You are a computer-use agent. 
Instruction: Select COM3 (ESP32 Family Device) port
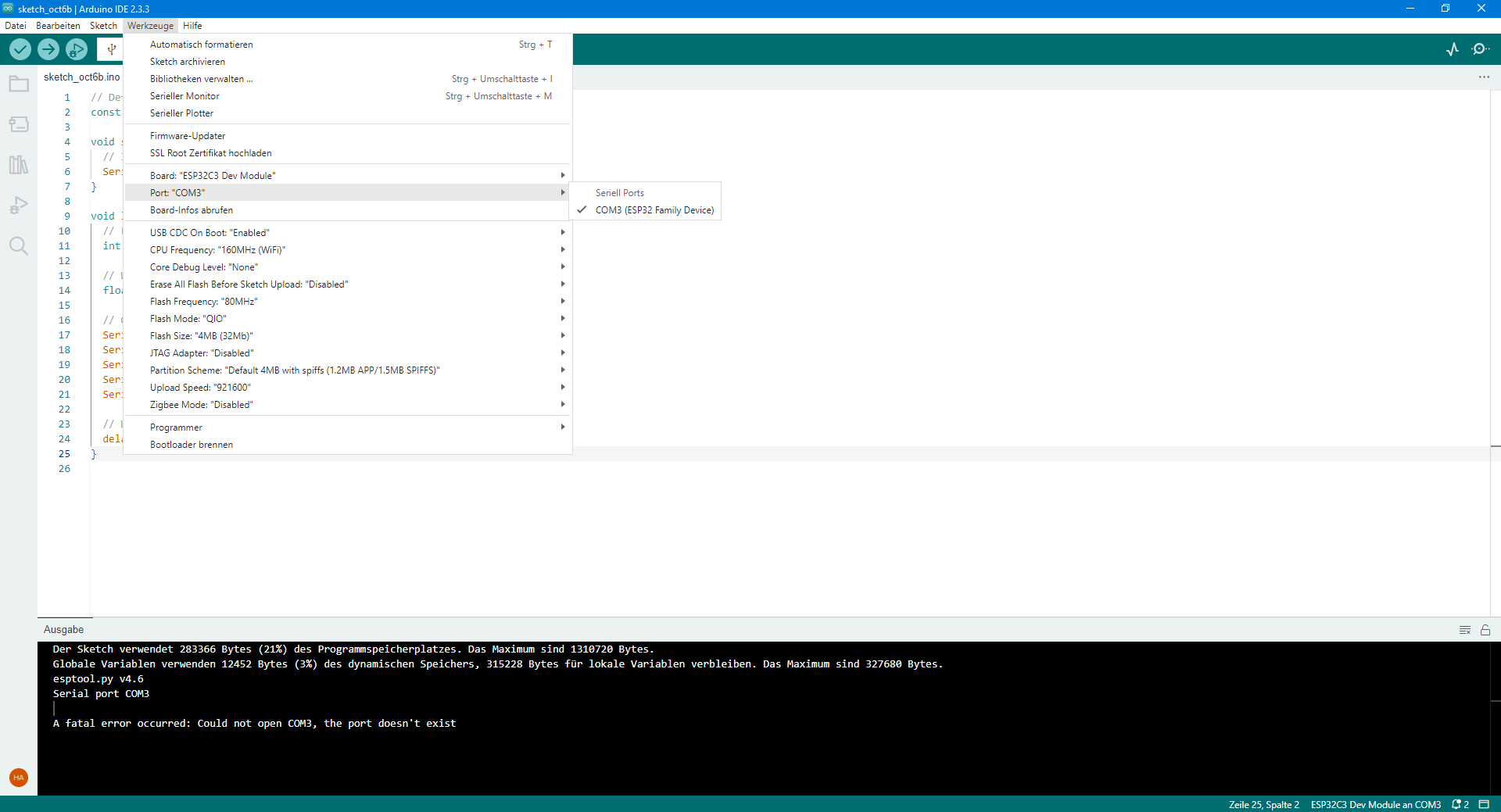click(x=655, y=209)
